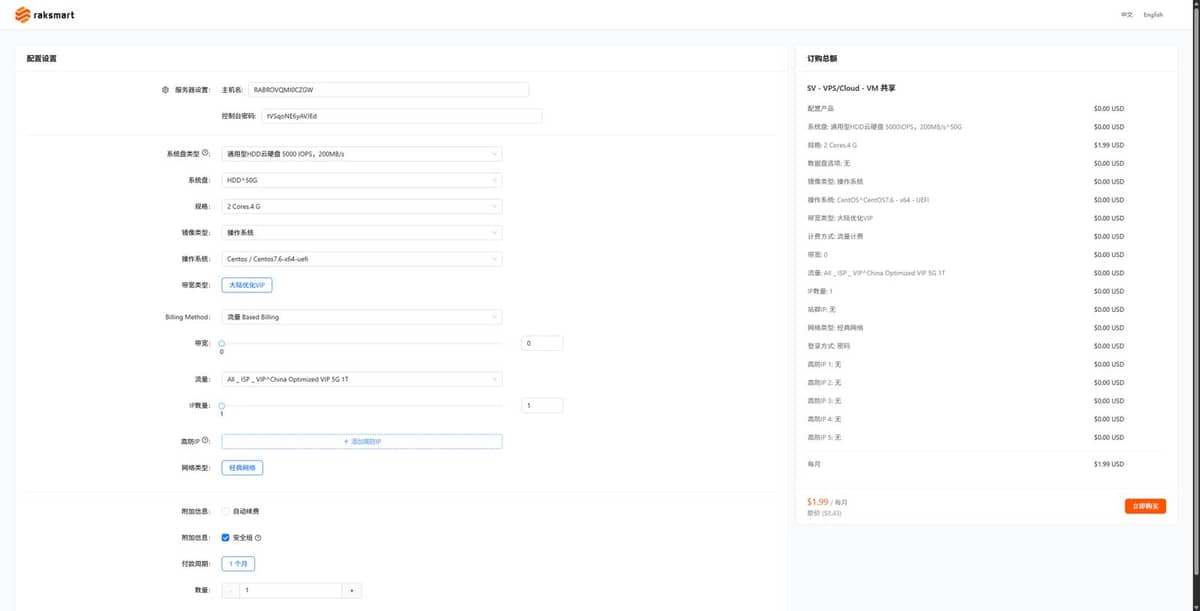Open the 2 Cores.4 G spec dropdown
This screenshot has height=611, width=1200.
coord(362,206)
